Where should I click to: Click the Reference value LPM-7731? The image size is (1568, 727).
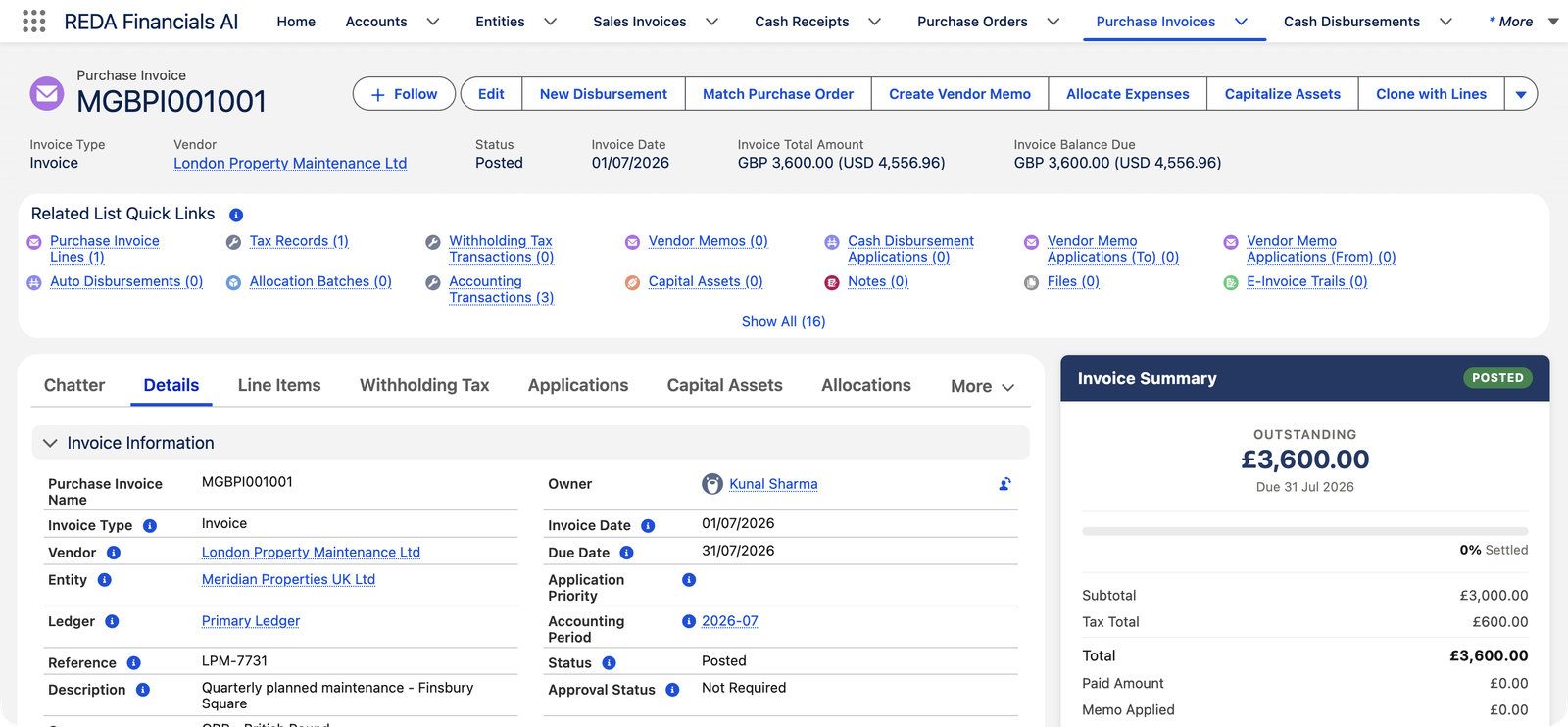pos(234,661)
